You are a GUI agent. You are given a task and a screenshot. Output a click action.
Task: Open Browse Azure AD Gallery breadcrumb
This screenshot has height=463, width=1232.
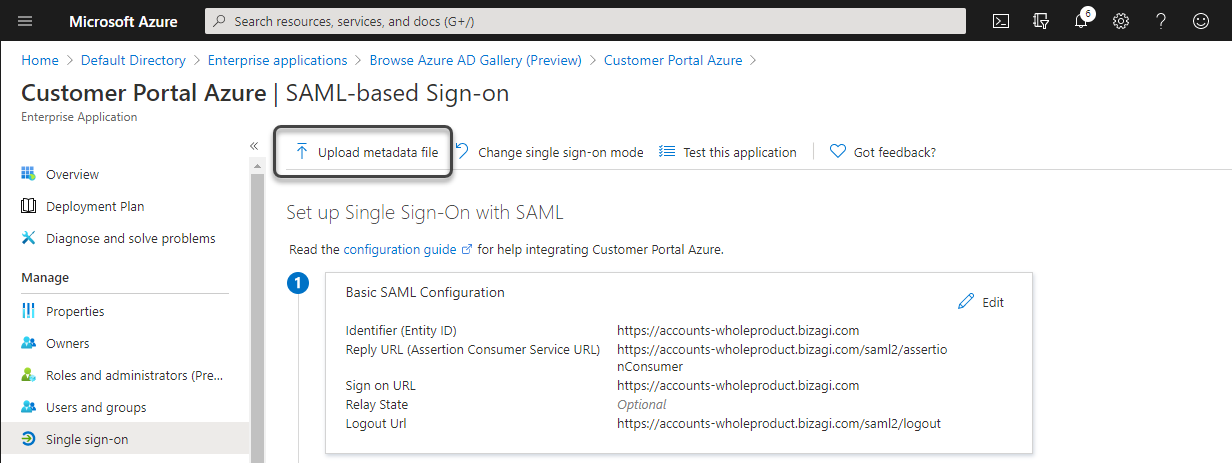click(475, 60)
